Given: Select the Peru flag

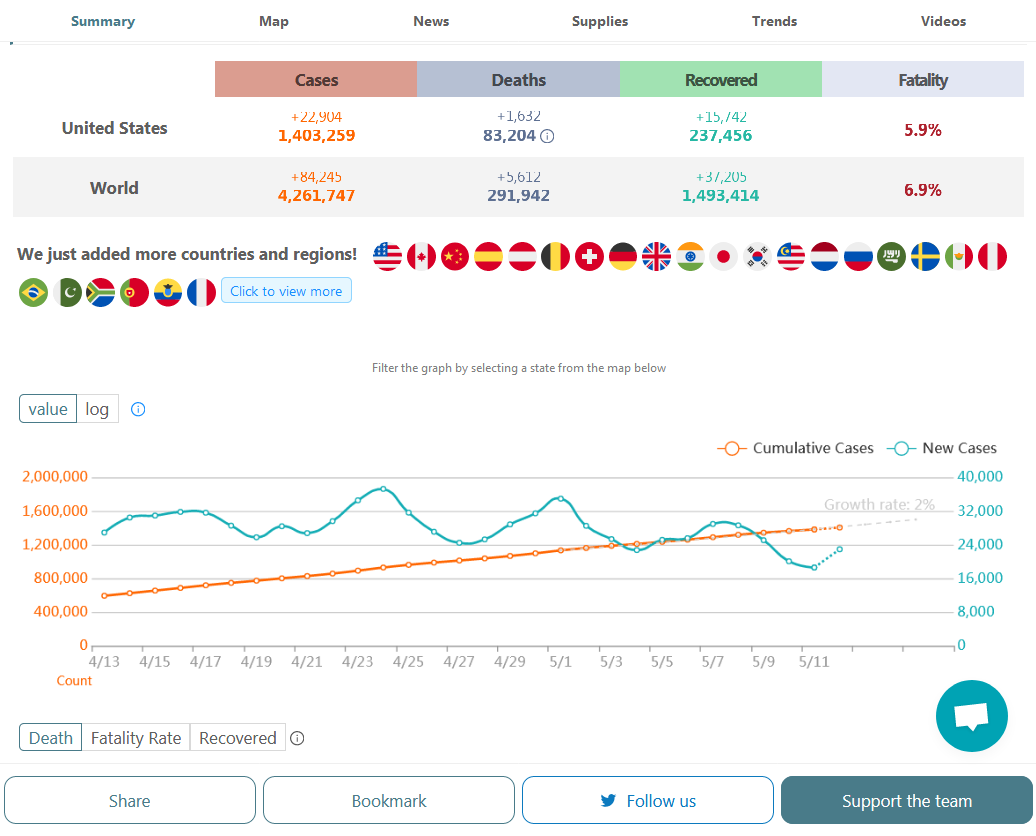Looking at the screenshot, I should point(992,257).
